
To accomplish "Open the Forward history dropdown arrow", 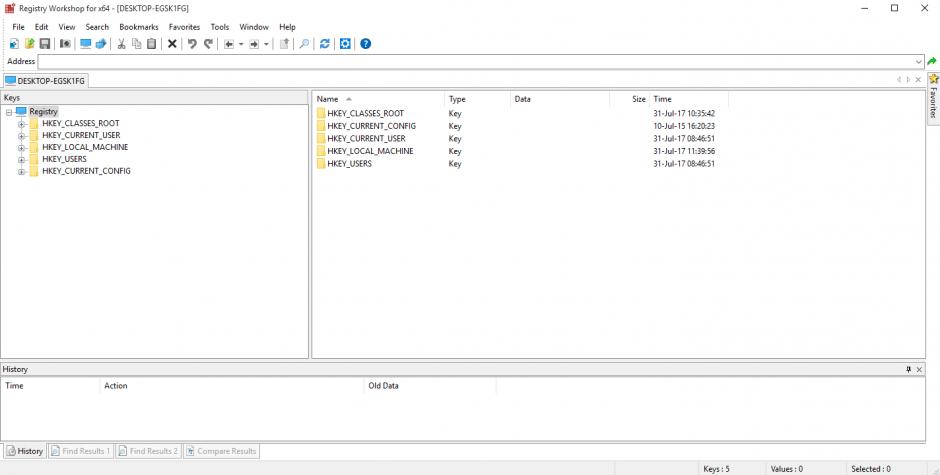I will pyautogui.click(x=266, y=44).
